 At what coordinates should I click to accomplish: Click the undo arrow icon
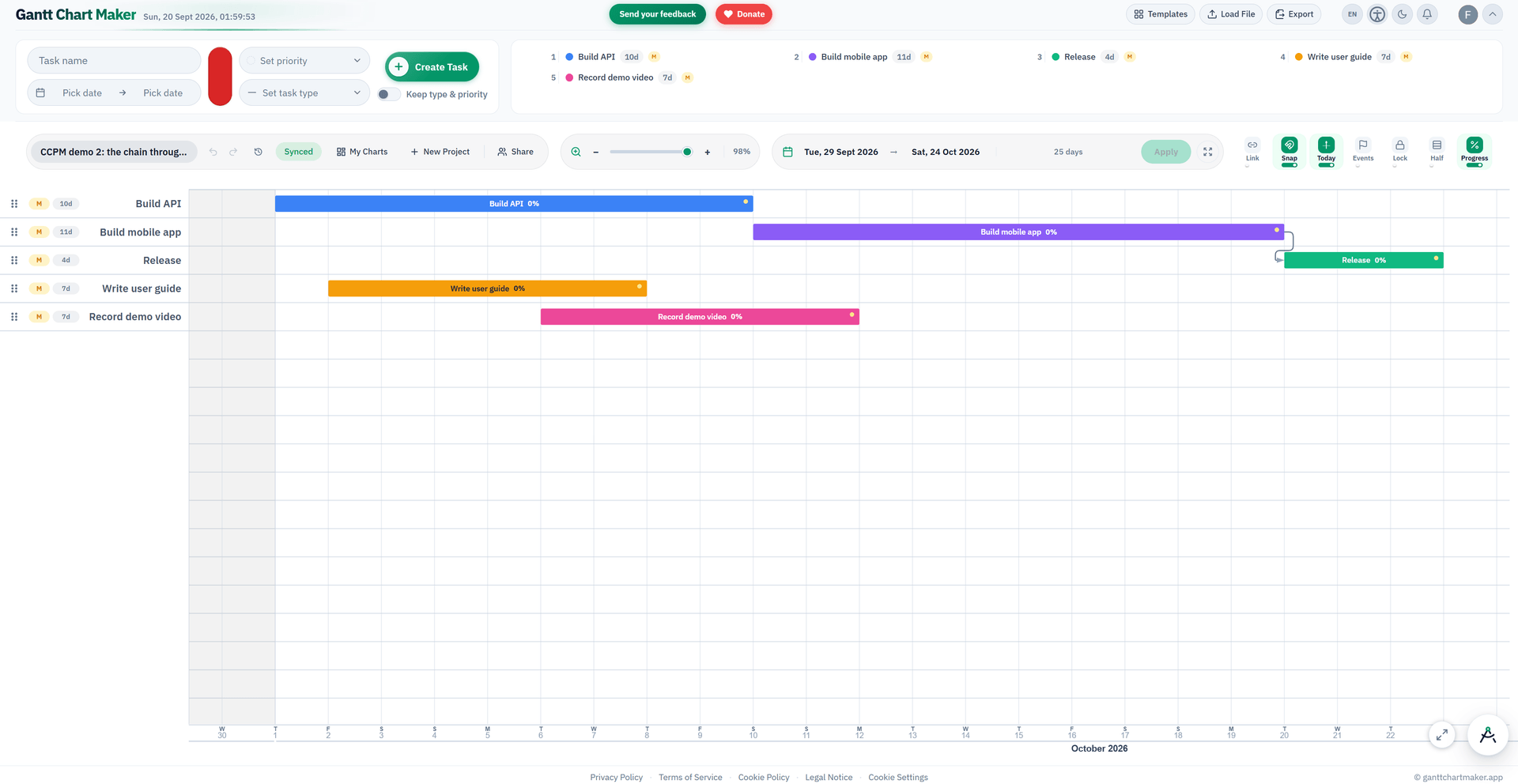click(213, 152)
